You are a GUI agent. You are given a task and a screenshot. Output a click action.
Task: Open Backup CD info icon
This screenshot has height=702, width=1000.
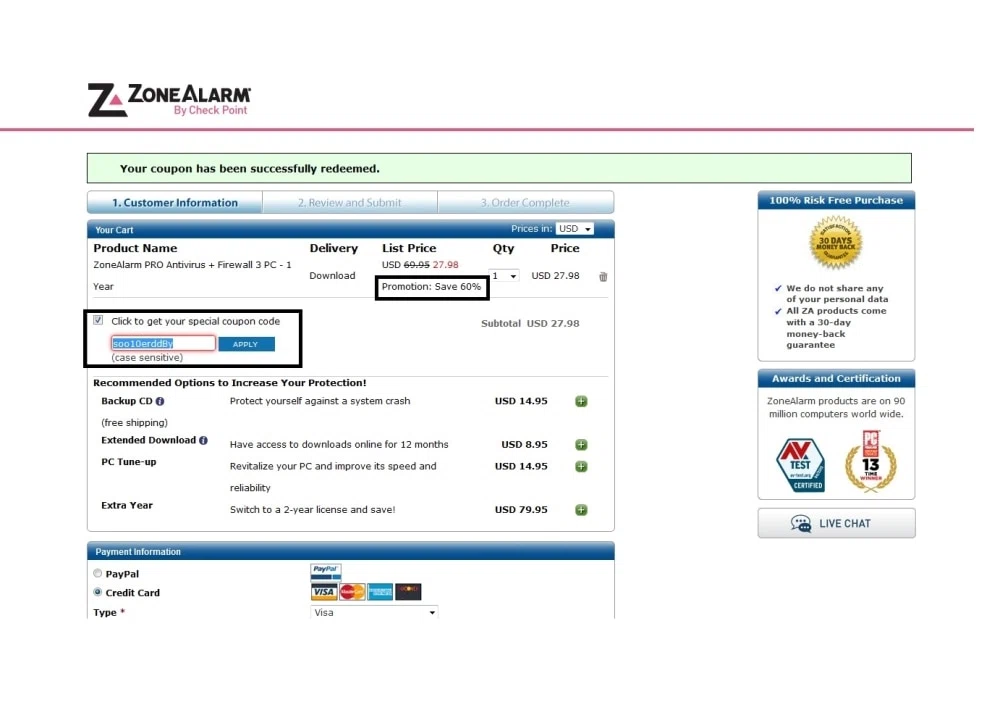pyautogui.click(x=160, y=401)
